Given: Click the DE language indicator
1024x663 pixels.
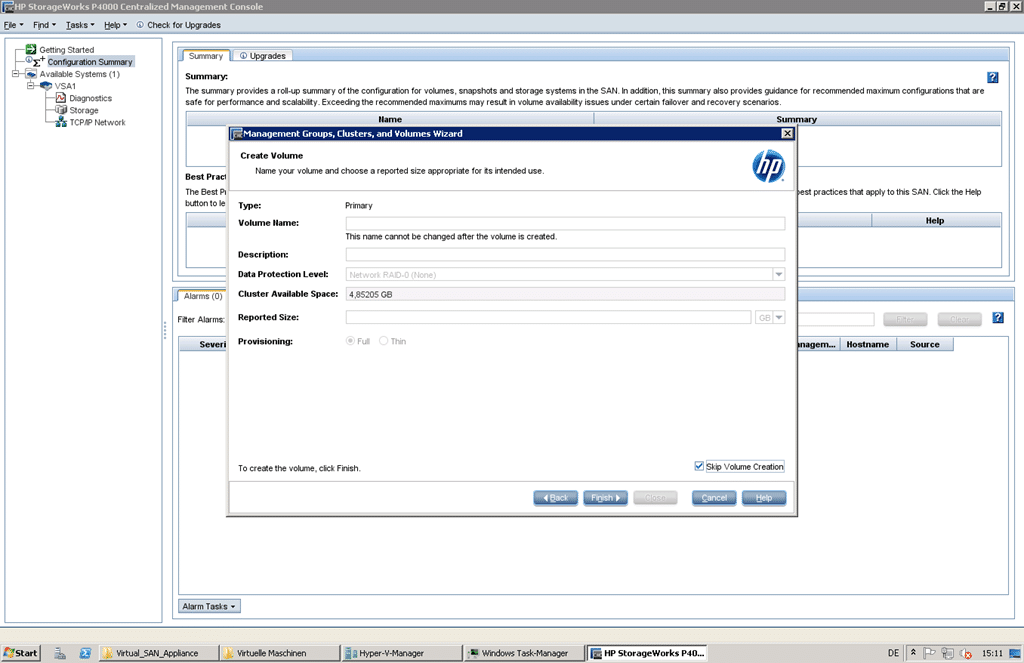Looking at the screenshot, I should pyautogui.click(x=893, y=653).
